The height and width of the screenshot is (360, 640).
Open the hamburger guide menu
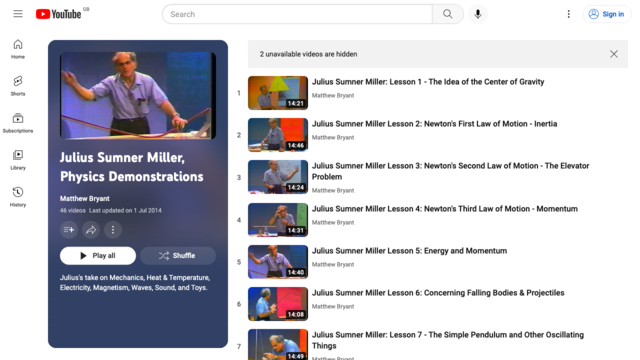pos(18,14)
